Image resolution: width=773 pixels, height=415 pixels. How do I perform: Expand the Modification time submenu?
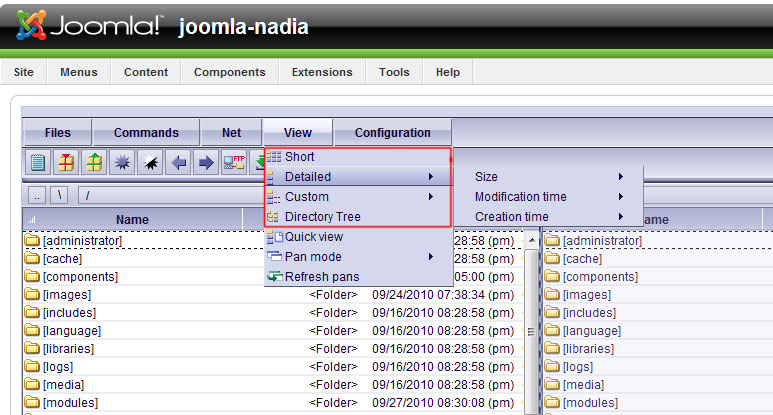[x=548, y=197]
